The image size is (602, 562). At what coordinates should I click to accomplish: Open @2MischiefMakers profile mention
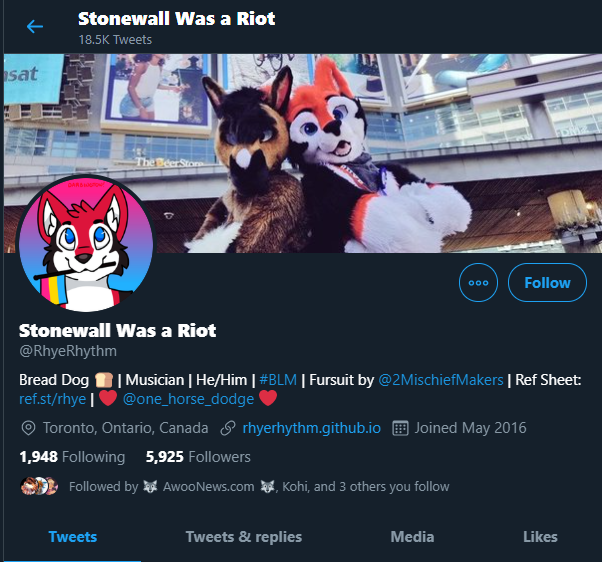(440, 380)
